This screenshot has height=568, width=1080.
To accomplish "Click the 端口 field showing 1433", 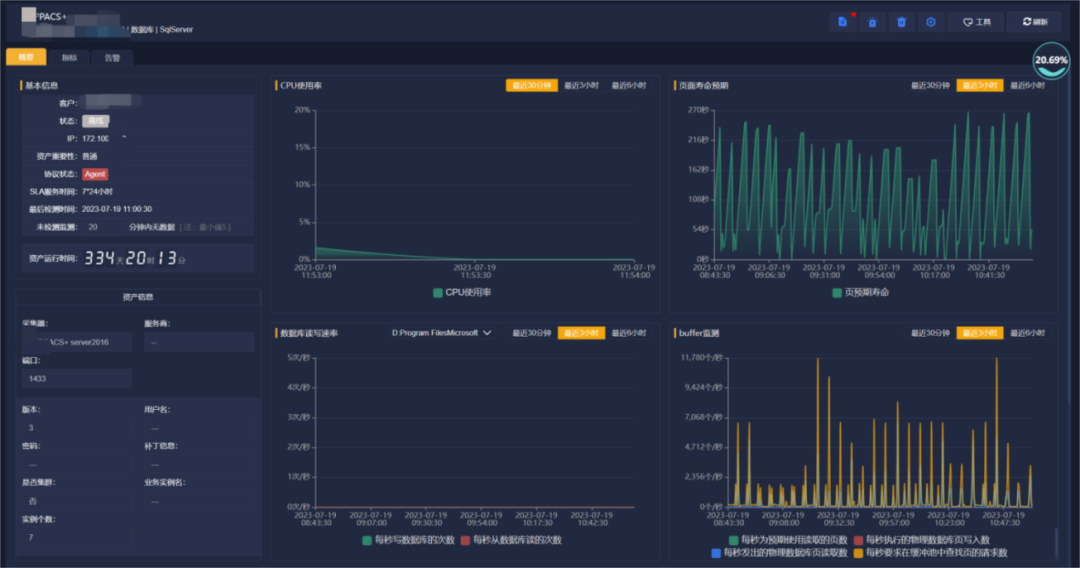I will 76,379.
